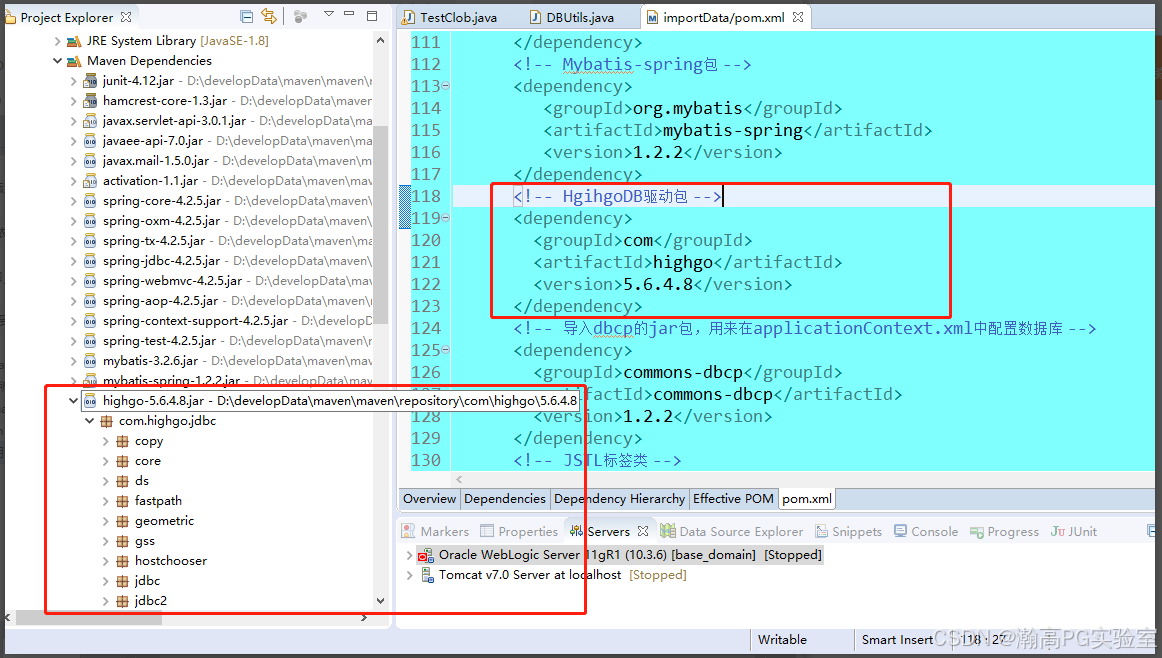This screenshot has height=658, width=1162.
Task: Select spring-context-support-4.2.5.jar entry
Action: click(x=196, y=321)
